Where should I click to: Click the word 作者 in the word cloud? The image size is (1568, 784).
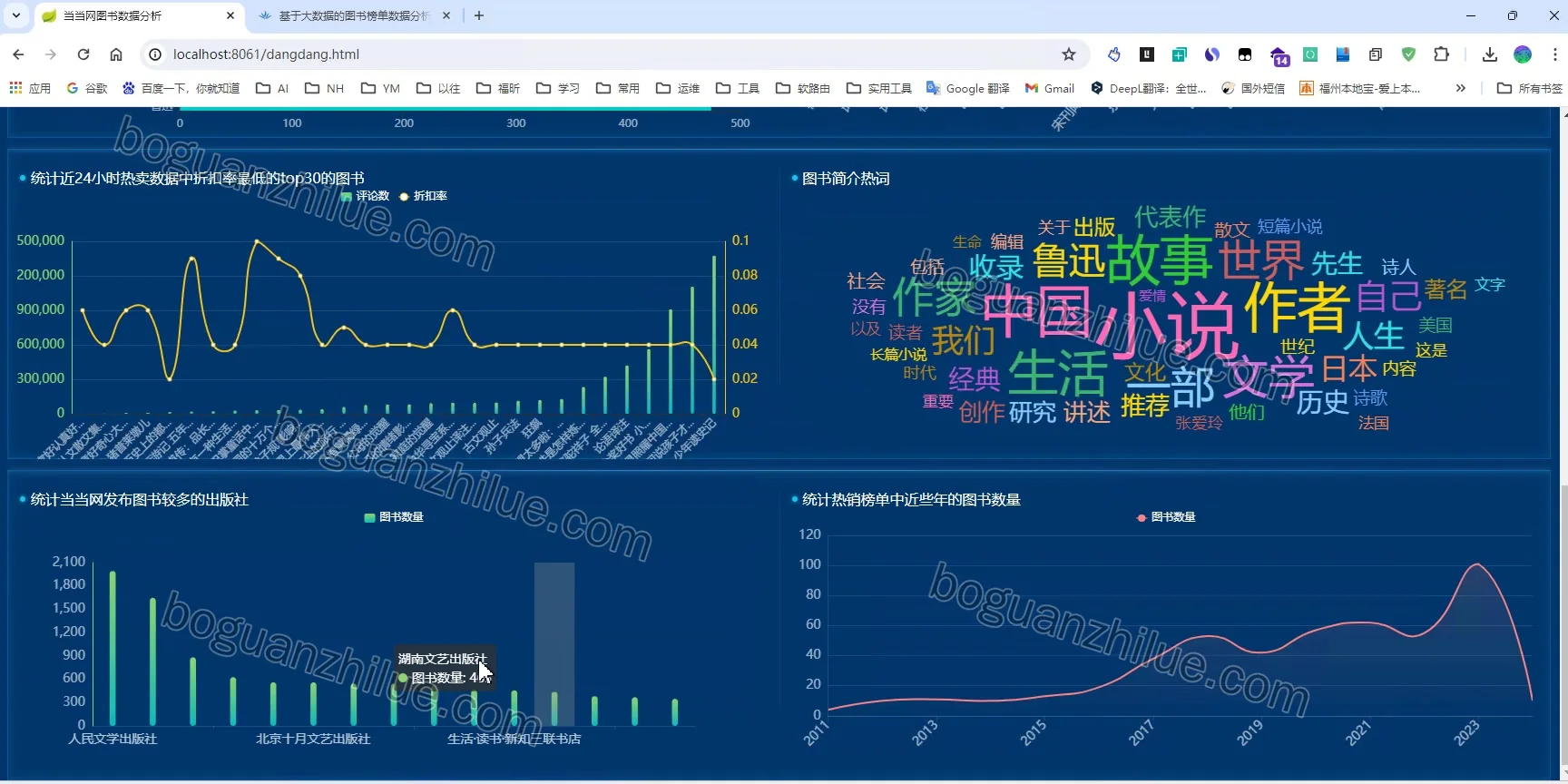point(1298,307)
